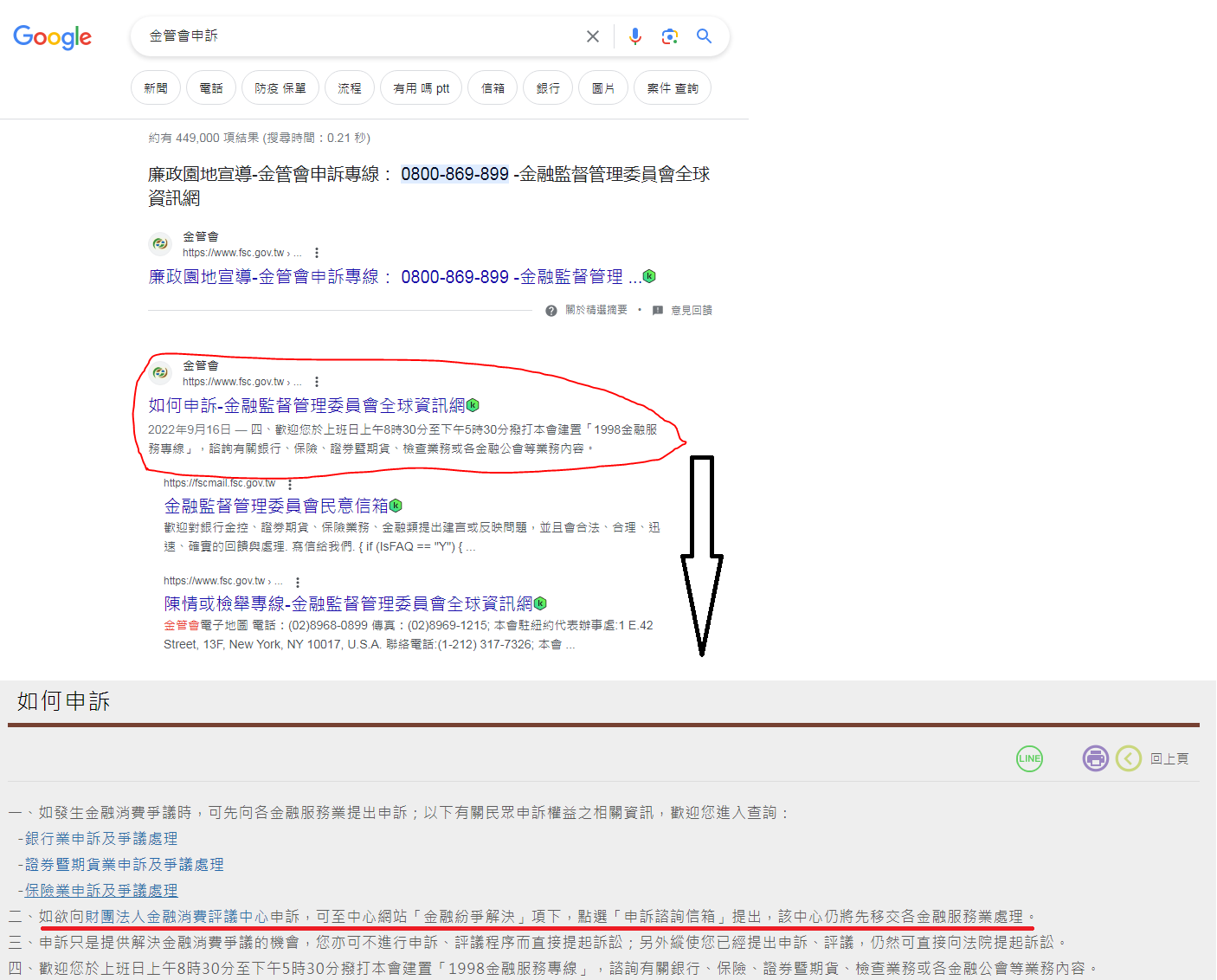This screenshot has height=980, width=1217.
Task: Click 意見回饋 feedback link
Action: (x=691, y=310)
